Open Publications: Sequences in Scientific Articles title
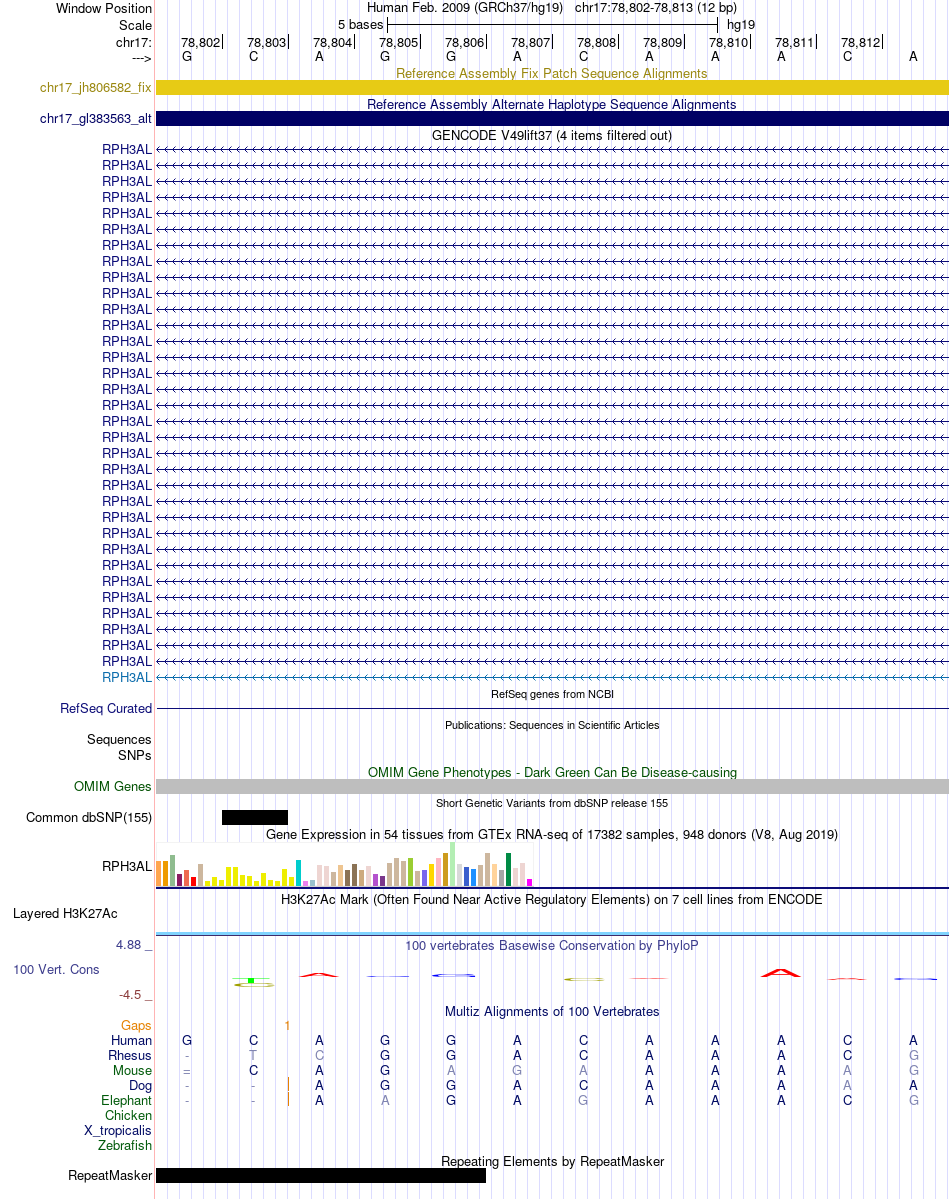The height and width of the screenshot is (1199, 950). click(551, 725)
